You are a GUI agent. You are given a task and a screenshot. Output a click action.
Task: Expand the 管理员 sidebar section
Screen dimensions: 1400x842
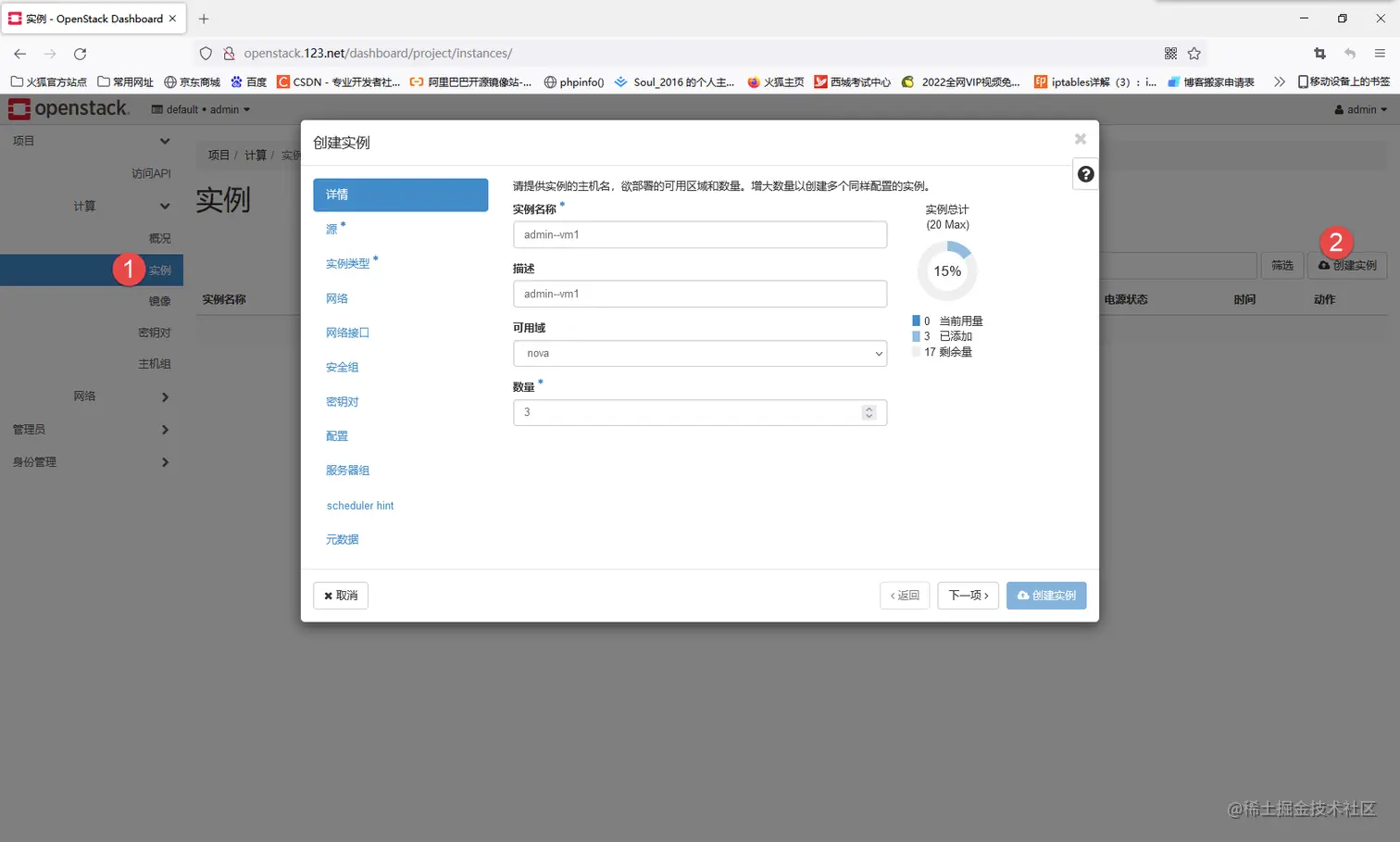click(x=92, y=430)
